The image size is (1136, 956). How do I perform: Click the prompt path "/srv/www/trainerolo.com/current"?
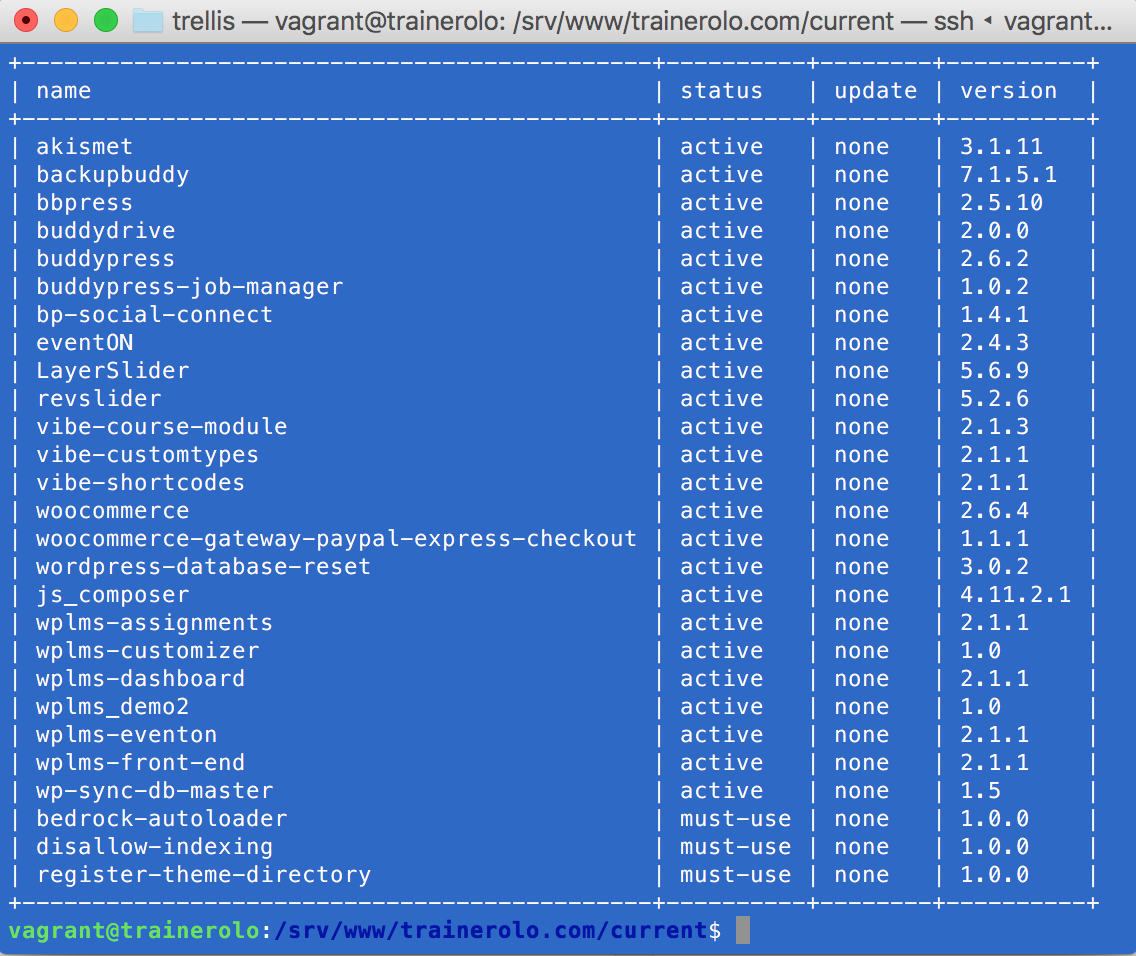click(491, 931)
